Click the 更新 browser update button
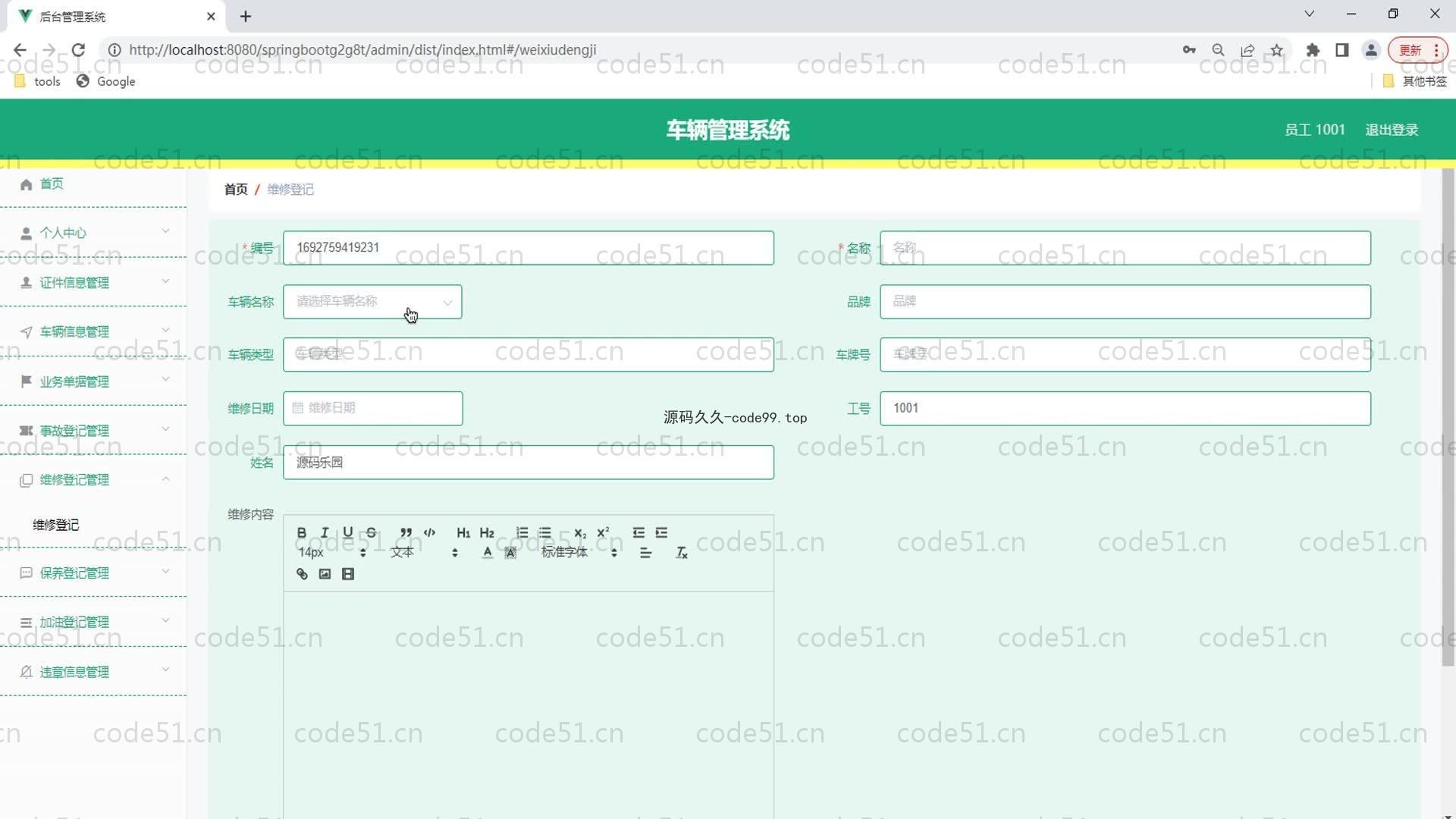The image size is (1456, 819). (1417, 50)
